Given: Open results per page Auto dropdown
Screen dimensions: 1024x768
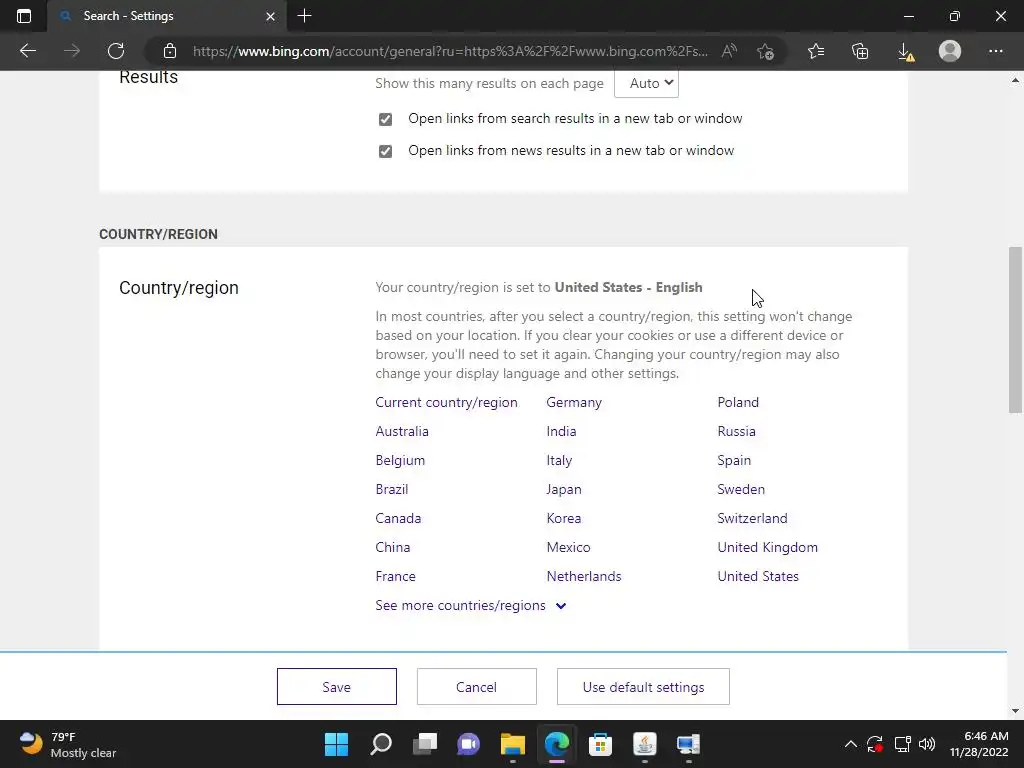Looking at the screenshot, I should [646, 83].
